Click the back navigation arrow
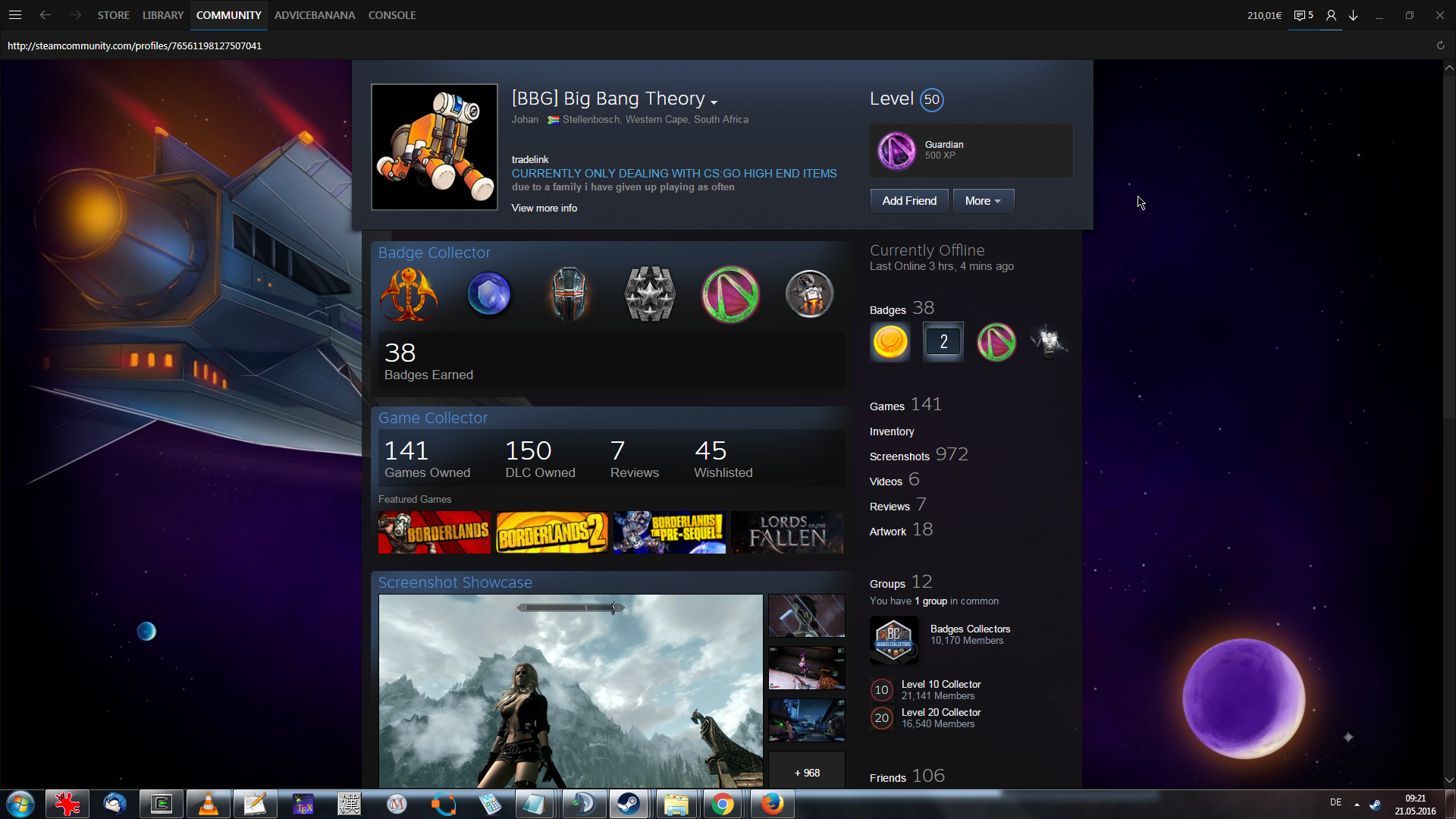1456x819 pixels. [x=45, y=15]
